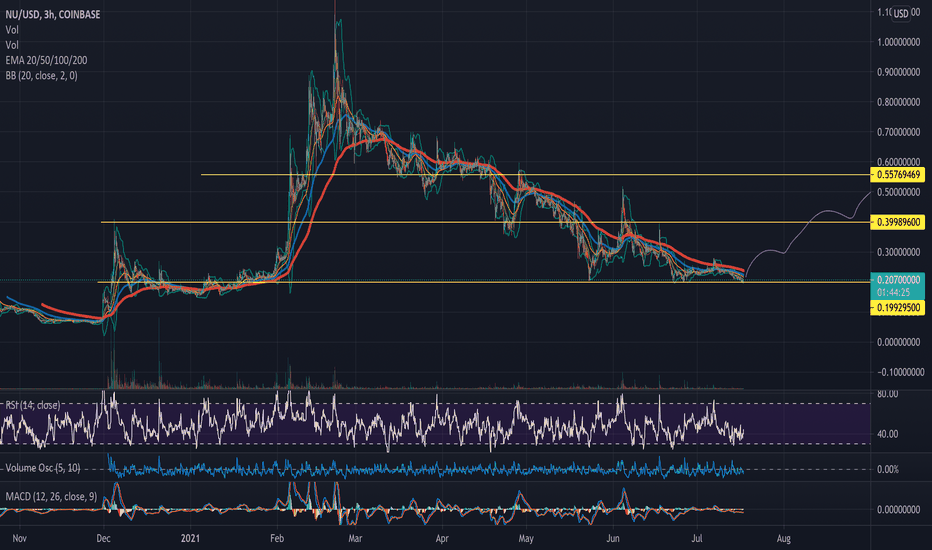Click the 0.90000000 price scale value
This screenshot has width=932, height=550.
(x=898, y=72)
